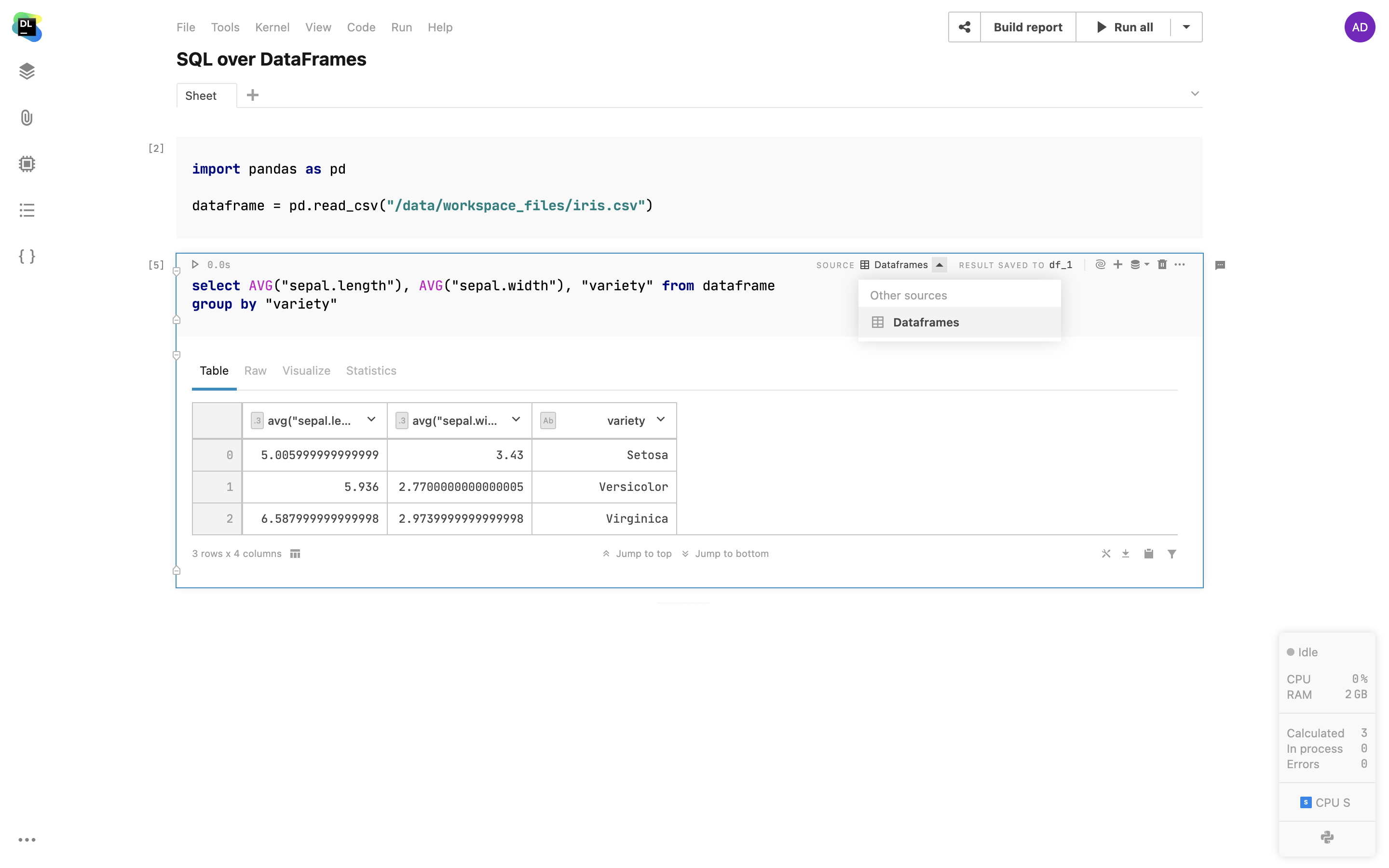Collapse the Source Dataframes dropdown
This screenshot has height=868, width=1389.
pos(939,265)
